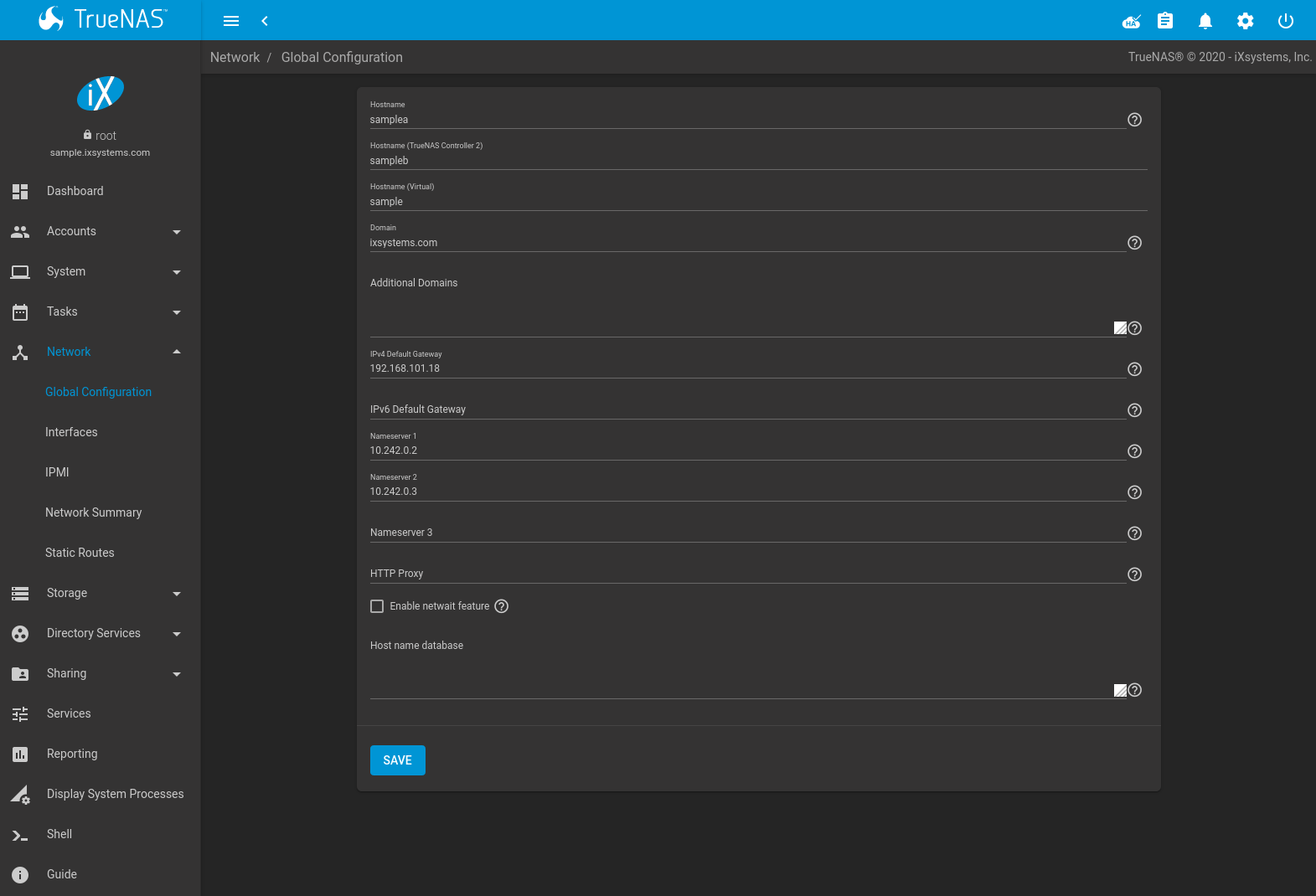The image size is (1316, 896).
Task: Expand the Storage menu arrow
Action: [x=177, y=594]
